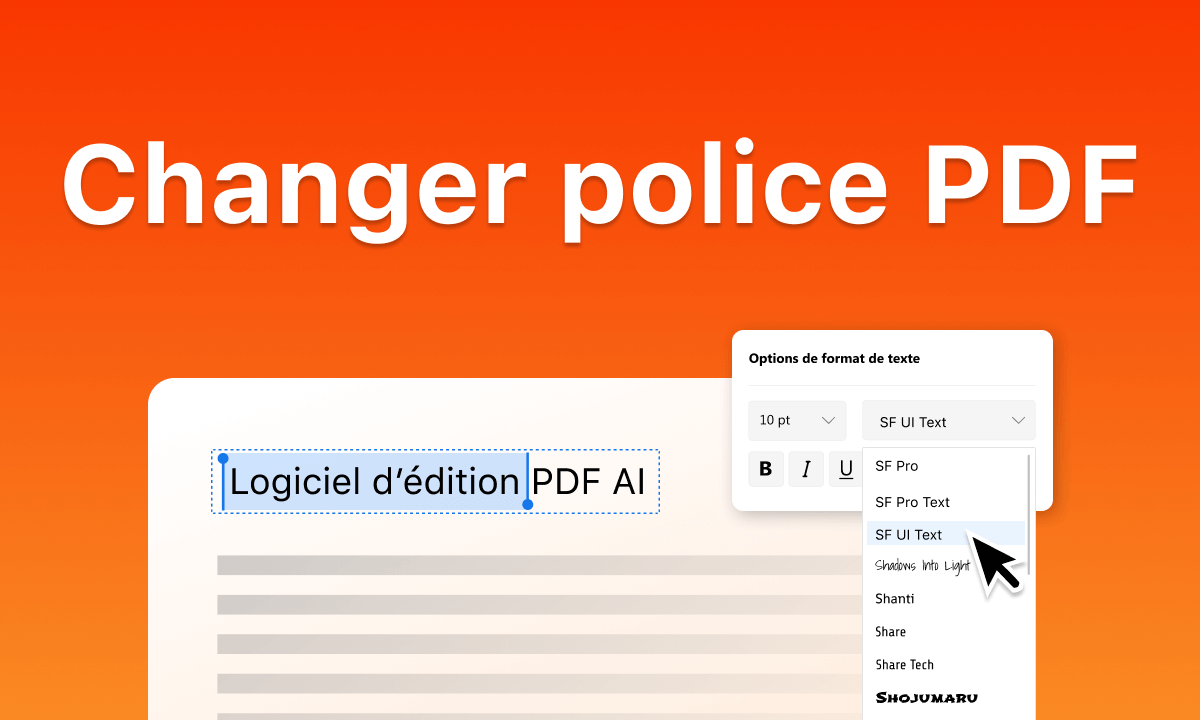Select the Shanti font entry
The width and height of the screenshot is (1200, 720).
click(893, 598)
